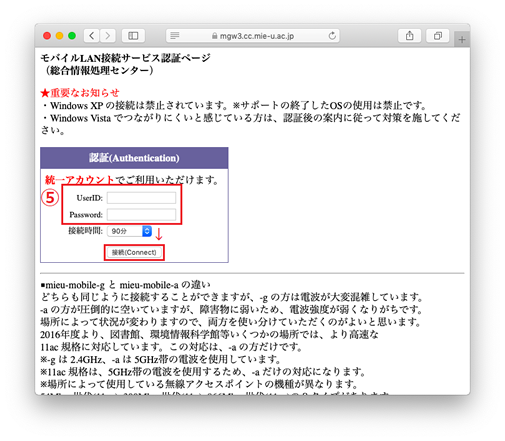Screen dimensions: 505x441
Task: Focus the Password text field
Action: click(x=141, y=215)
